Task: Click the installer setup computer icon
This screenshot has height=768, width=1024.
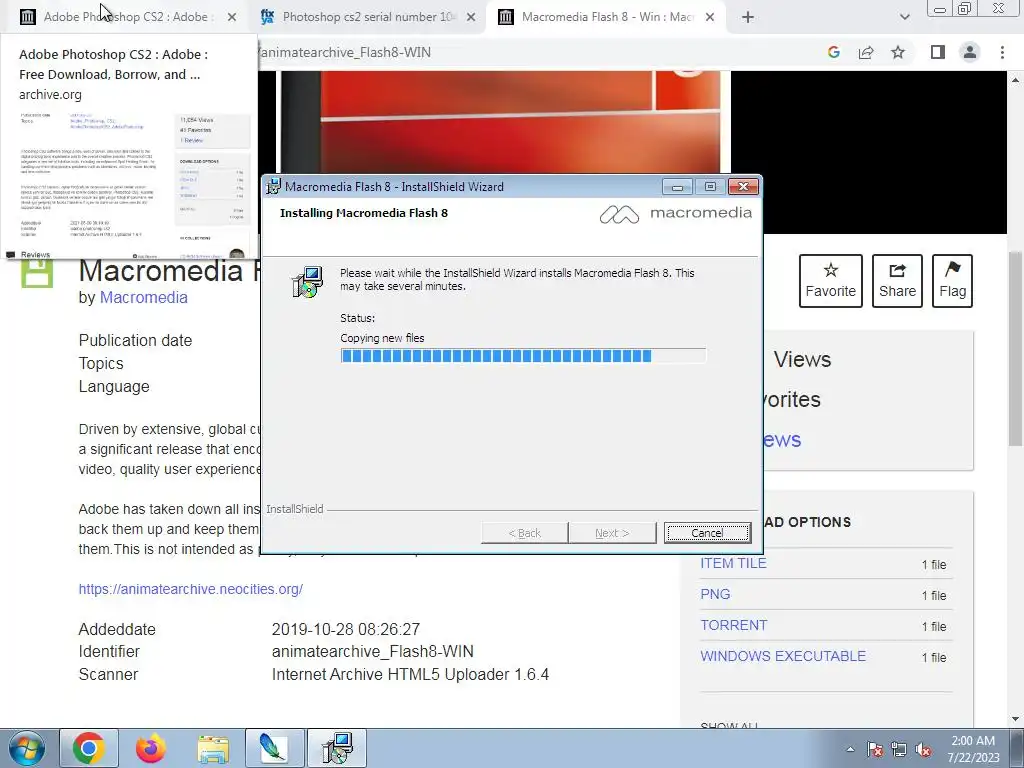Action: pyautogui.click(x=307, y=282)
